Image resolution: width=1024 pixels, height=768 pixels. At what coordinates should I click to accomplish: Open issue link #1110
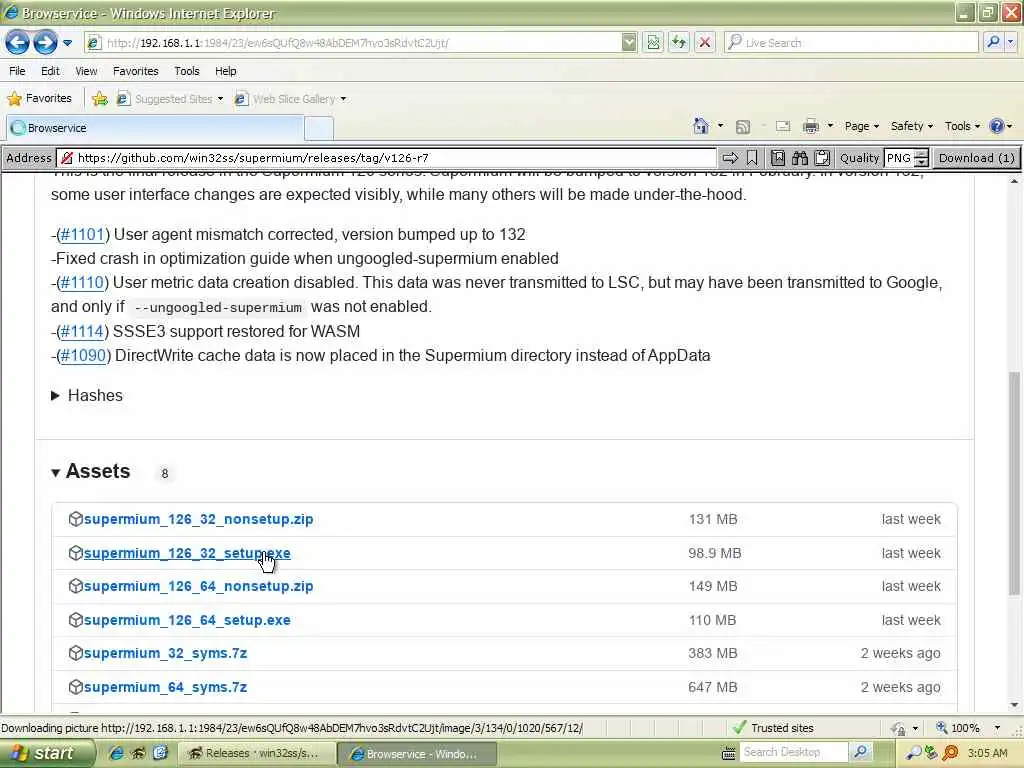click(x=82, y=283)
